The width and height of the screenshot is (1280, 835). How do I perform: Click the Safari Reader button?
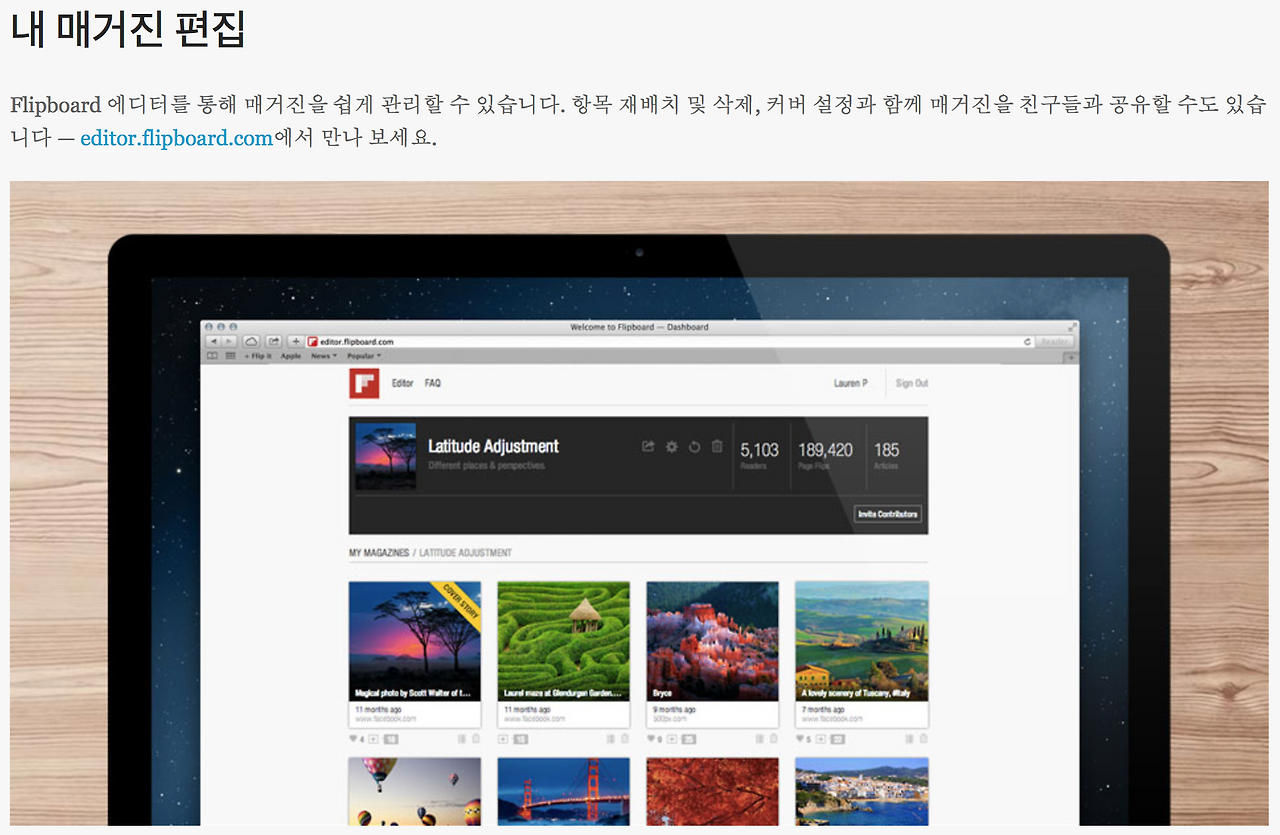pos(1056,342)
